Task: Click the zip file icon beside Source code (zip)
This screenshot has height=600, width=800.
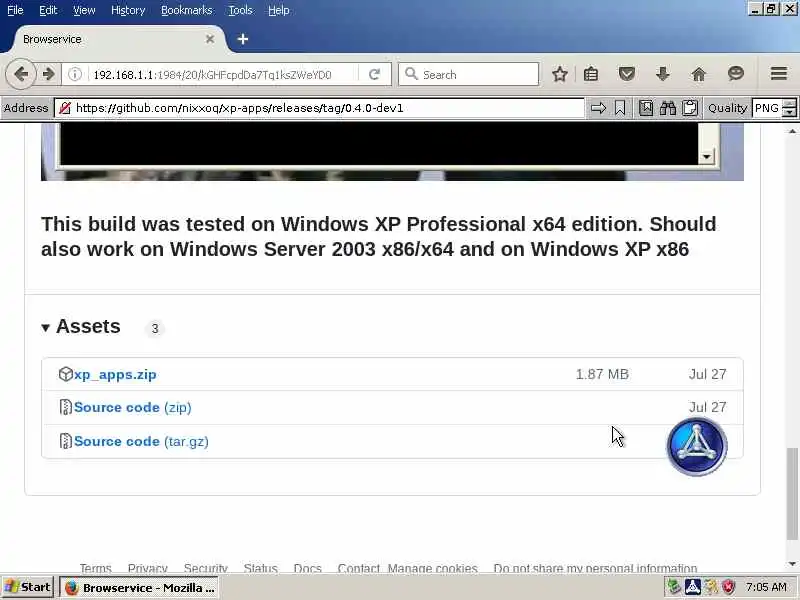Action: [65, 407]
